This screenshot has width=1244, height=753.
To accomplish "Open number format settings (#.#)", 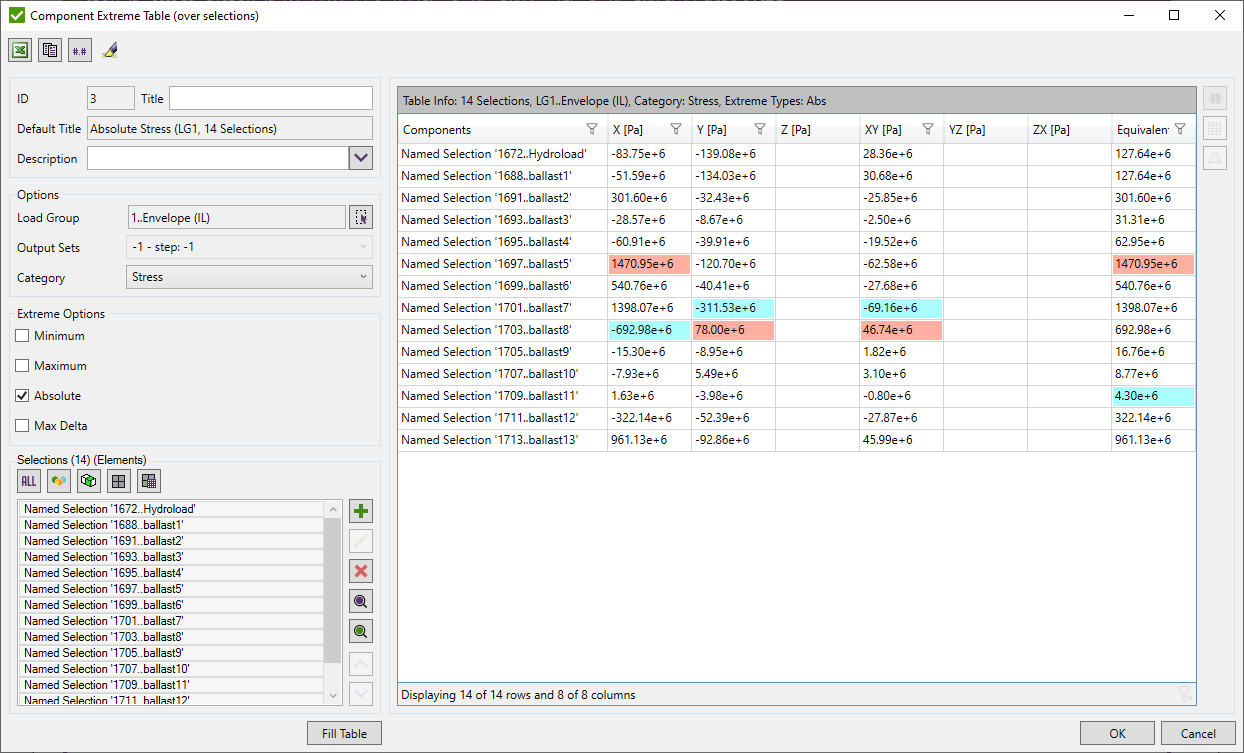I will 79,49.
